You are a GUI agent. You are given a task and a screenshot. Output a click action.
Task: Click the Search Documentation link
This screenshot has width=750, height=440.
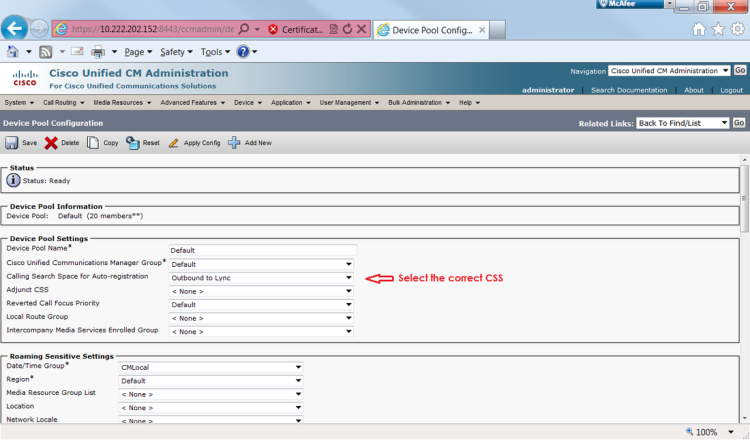click(x=629, y=90)
